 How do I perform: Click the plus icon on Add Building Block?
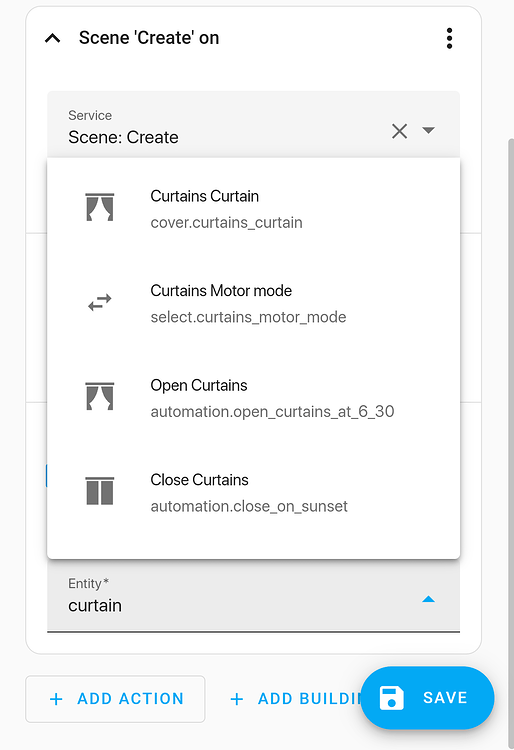pyautogui.click(x=237, y=699)
